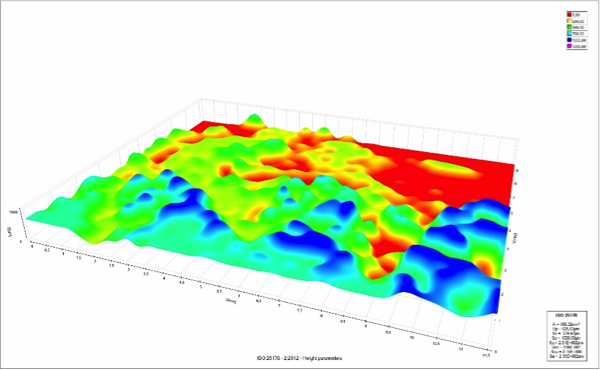
Task: Click the value text beside the magenta swatch
Action: coord(579,46)
